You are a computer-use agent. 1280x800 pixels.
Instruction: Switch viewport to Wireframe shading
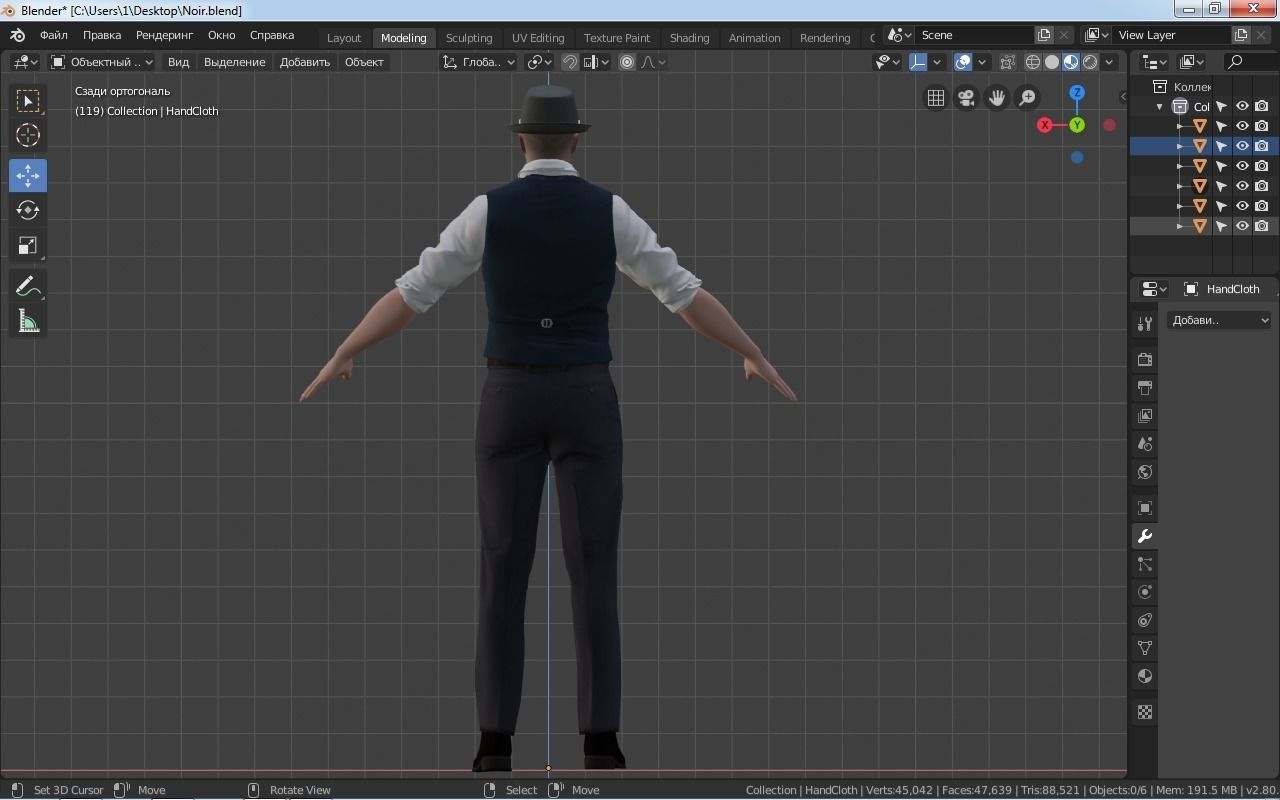tap(1033, 62)
